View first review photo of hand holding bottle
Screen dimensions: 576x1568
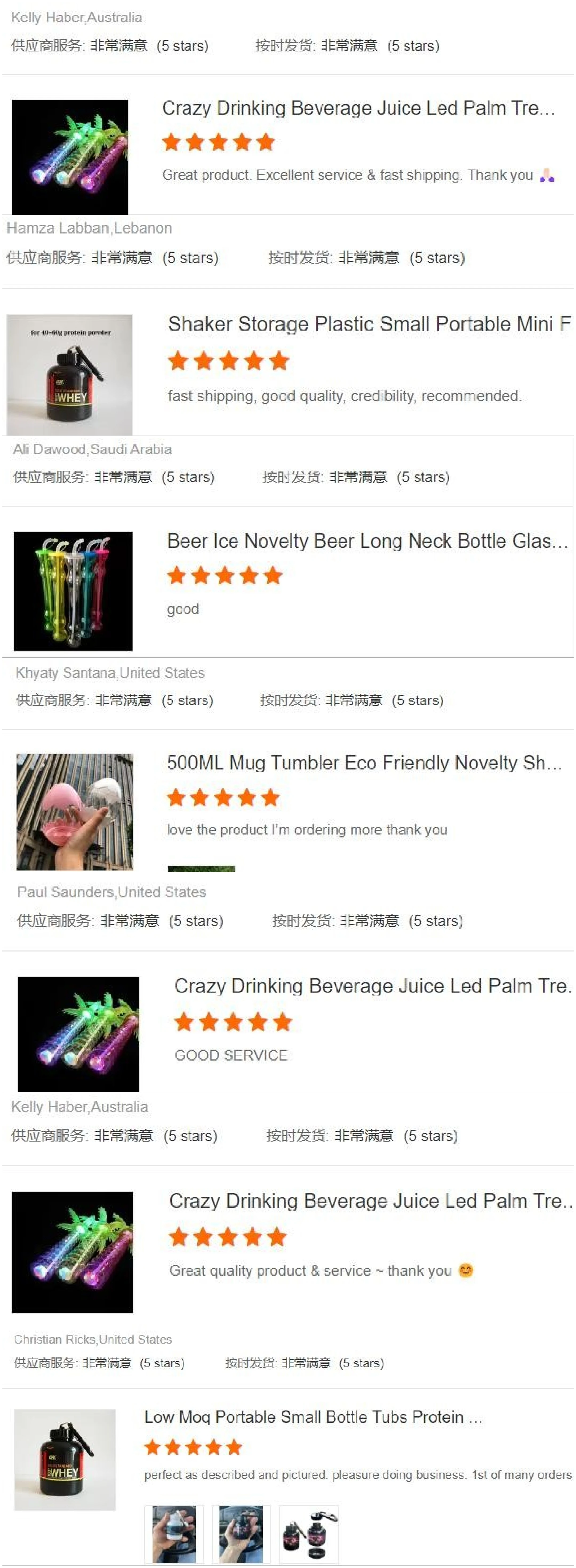174,1534
